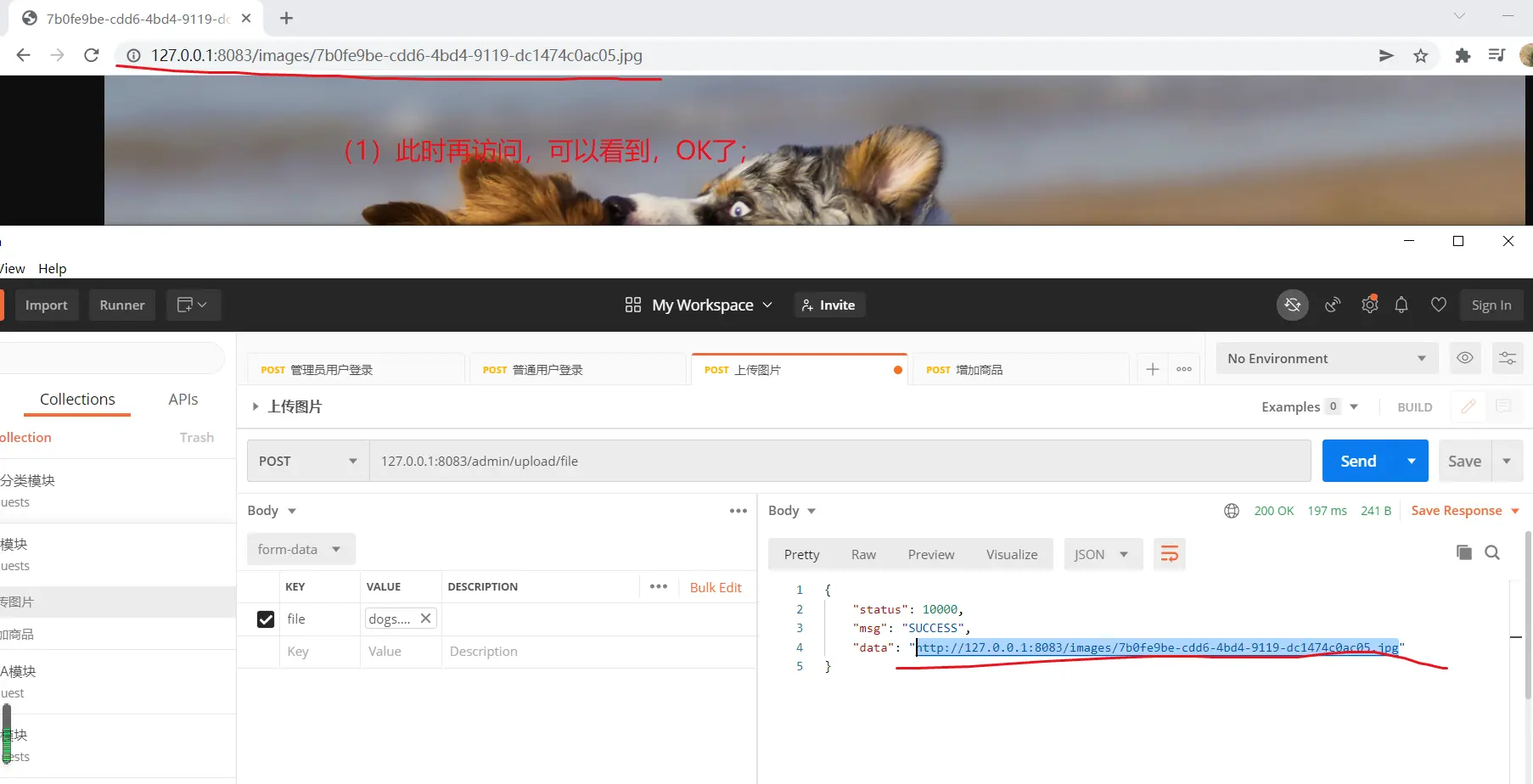Expand the 上传图片 request description triangle
This screenshot has width=1533, height=784.
(255, 406)
